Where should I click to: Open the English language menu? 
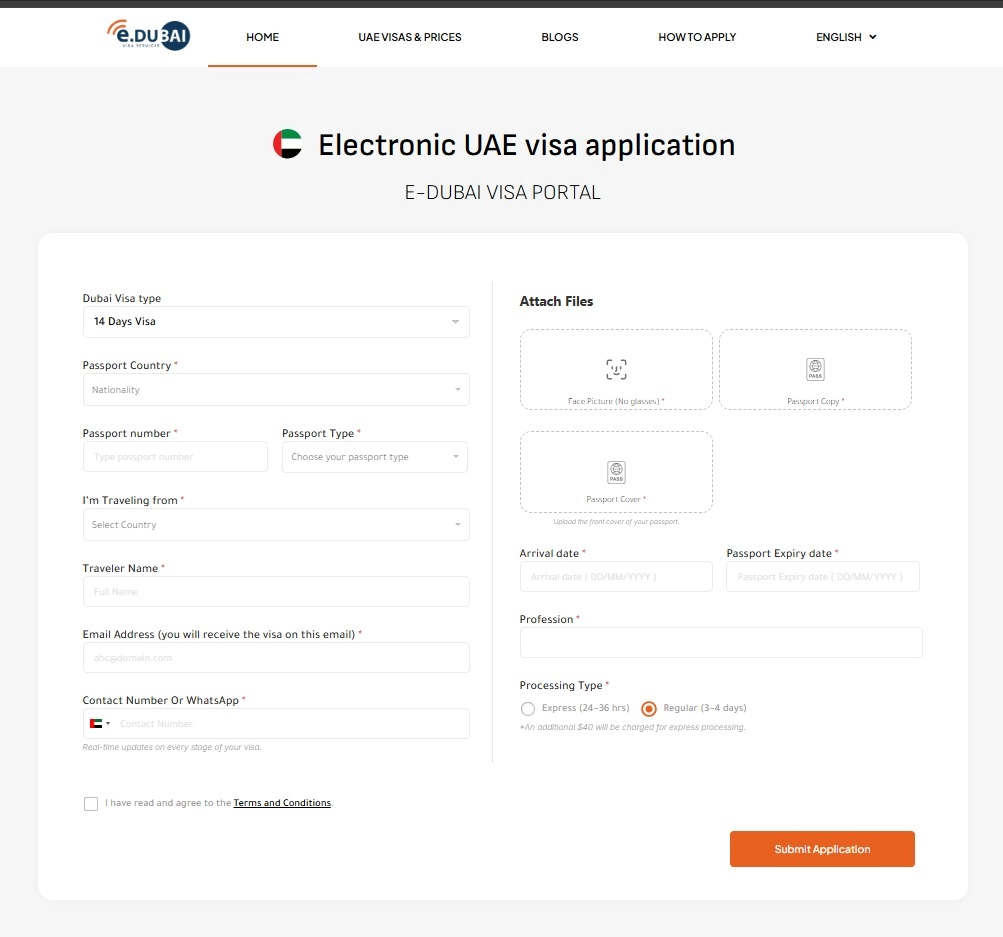pyautogui.click(x=845, y=37)
